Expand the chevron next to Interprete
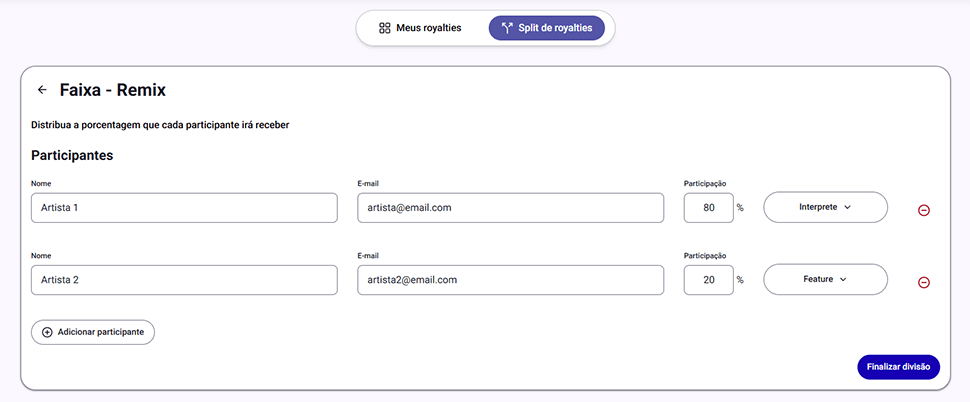970x402 pixels. [847, 208]
